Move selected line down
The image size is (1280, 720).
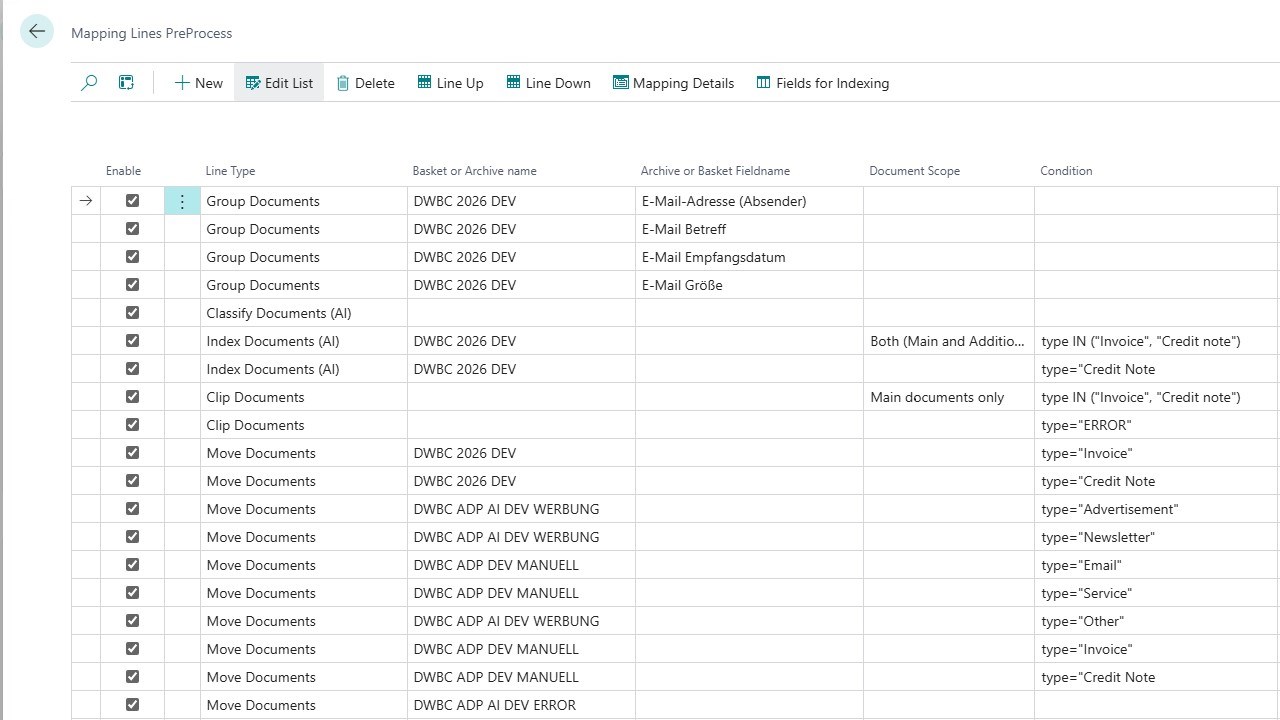coord(548,83)
